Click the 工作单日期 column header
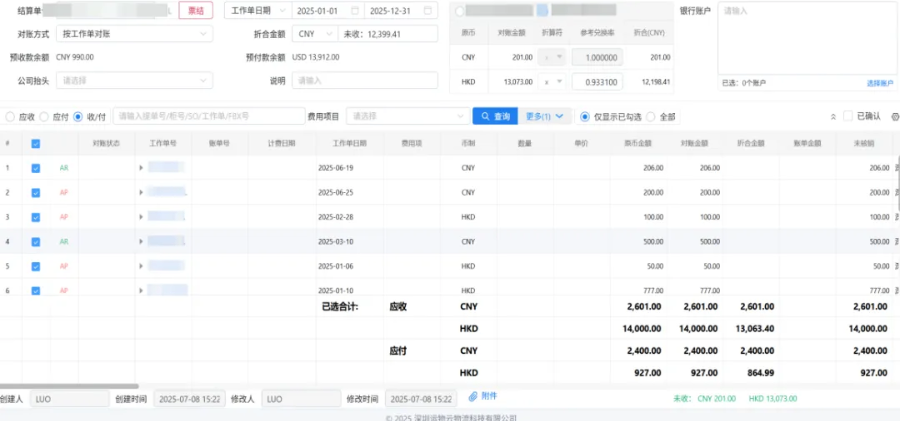This screenshot has width=900, height=421. click(x=350, y=144)
